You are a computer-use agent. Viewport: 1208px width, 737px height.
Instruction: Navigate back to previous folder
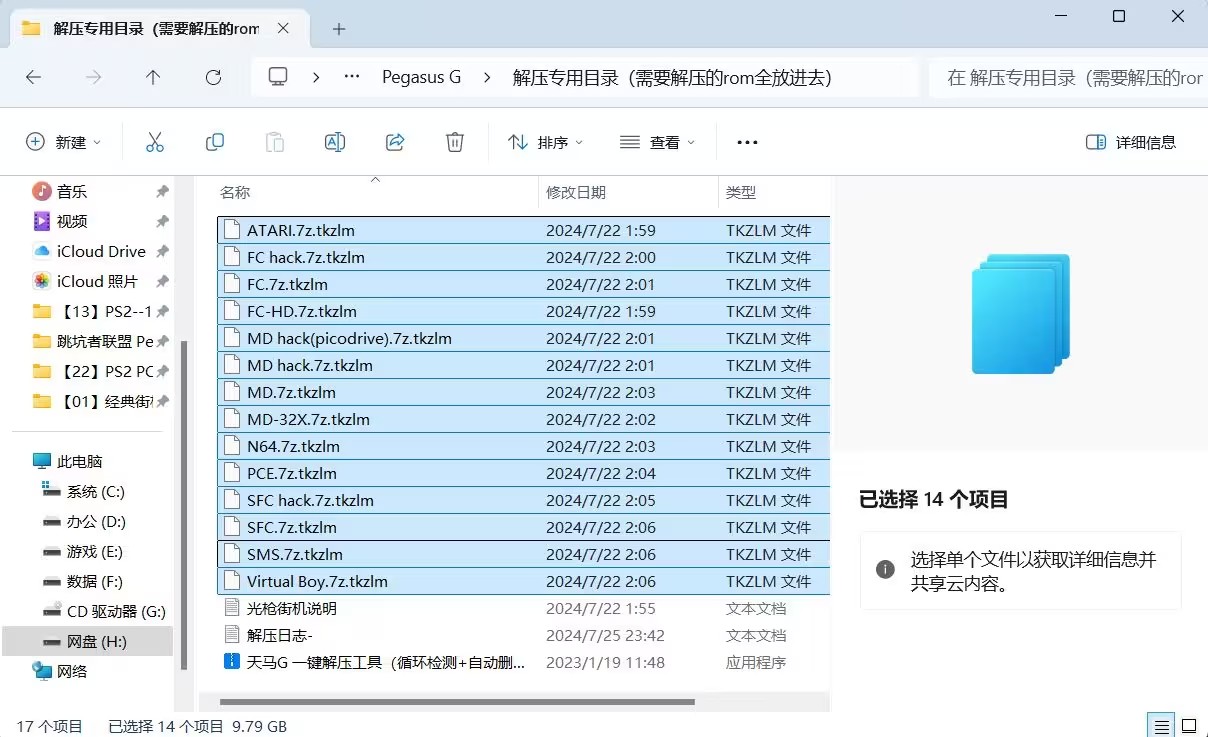(34, 77)
